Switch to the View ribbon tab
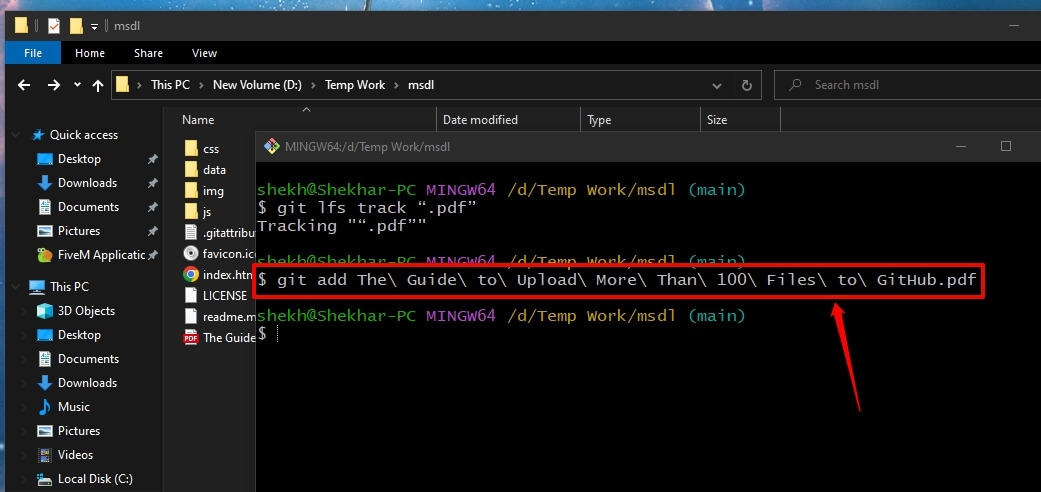1041x492 pixels. point(204,53)
